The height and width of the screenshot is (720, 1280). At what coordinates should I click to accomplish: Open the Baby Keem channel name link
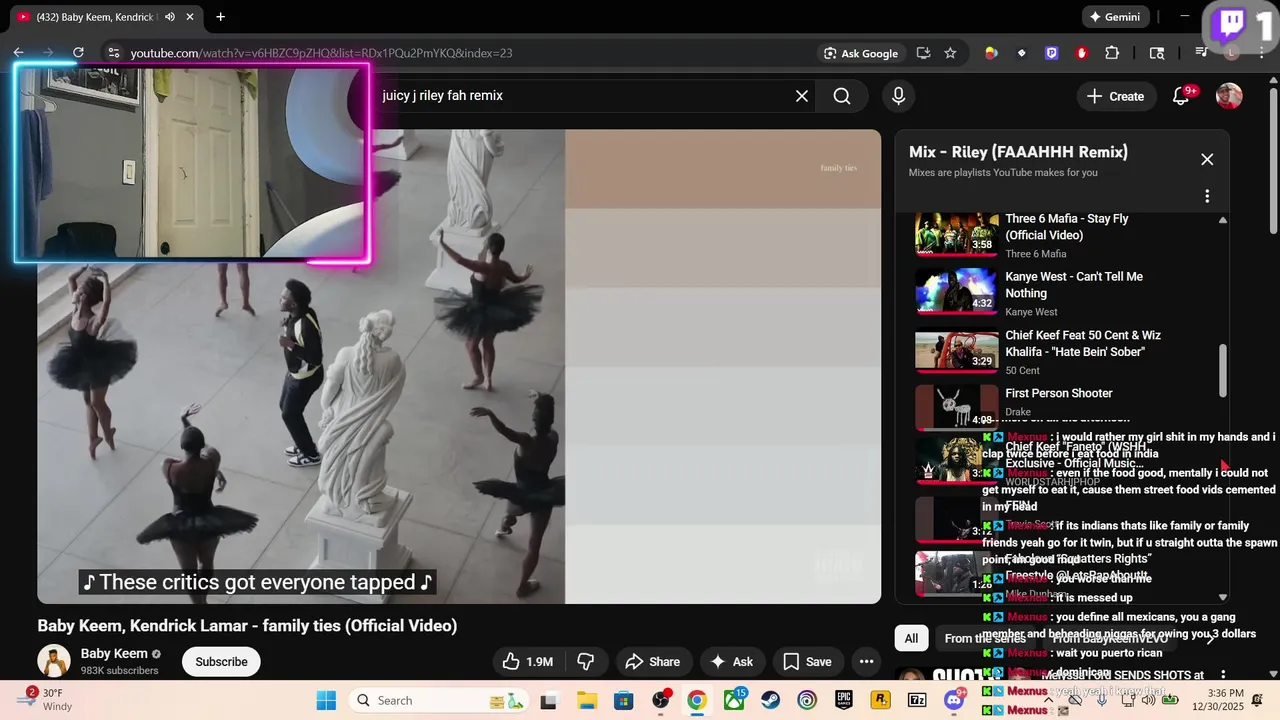pos(114,653)
